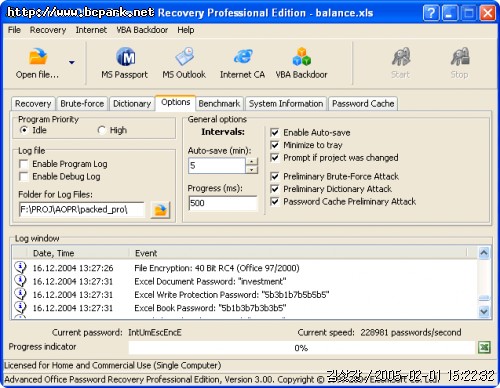Browse for the log files folder
Image resolution: width=500 pixels, height=388 pixels.
(x=160, y=210)
